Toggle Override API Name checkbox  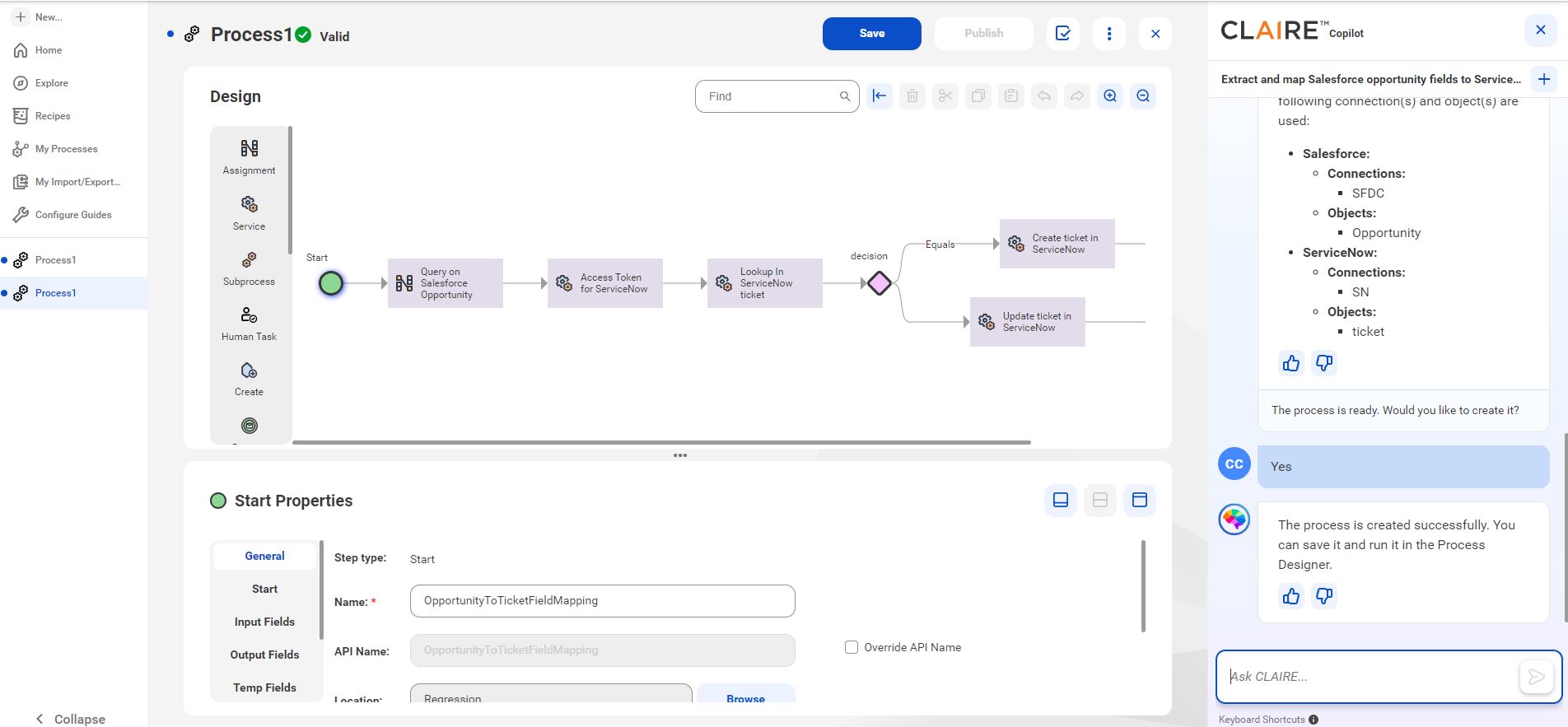(852, 647)
